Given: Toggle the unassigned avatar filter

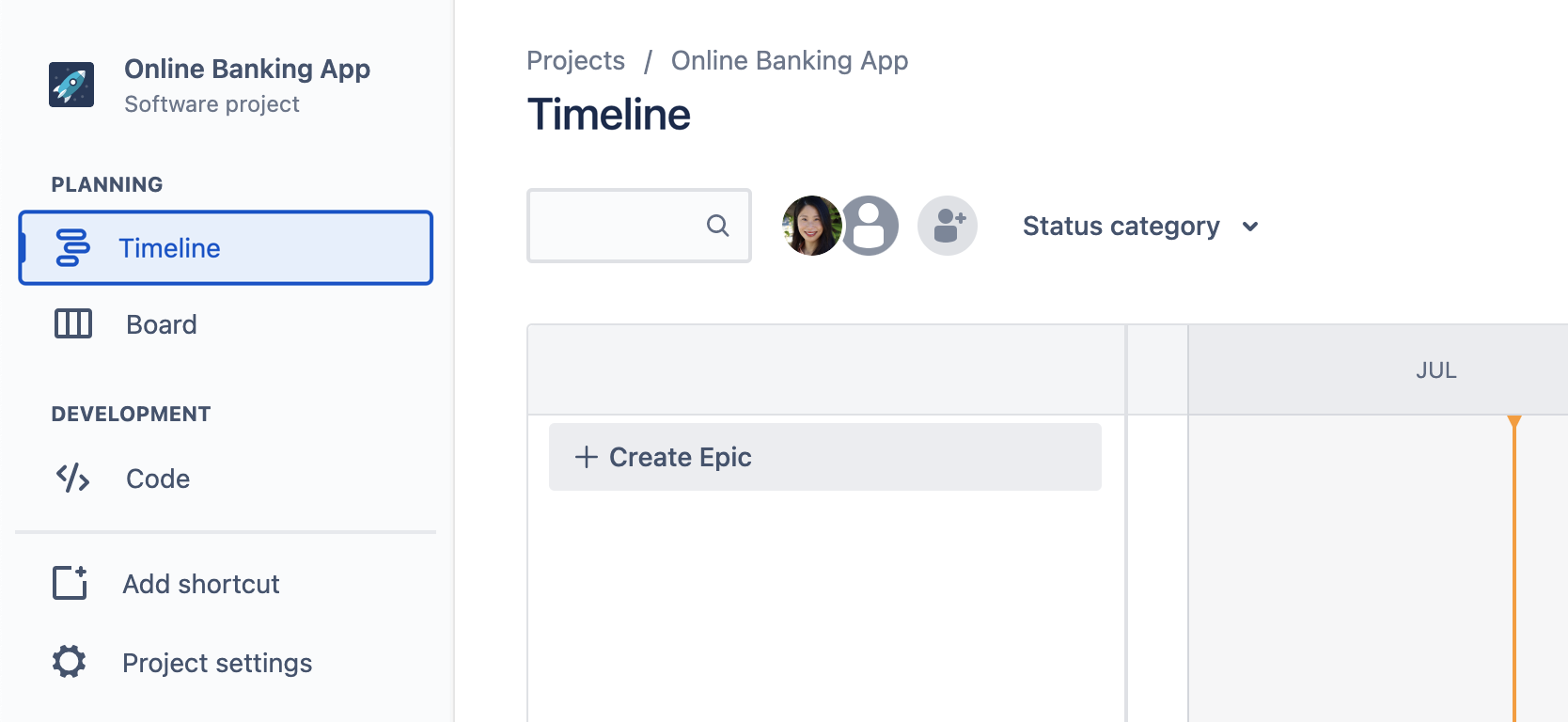Looking at the screenshot, I should point(870,226).
